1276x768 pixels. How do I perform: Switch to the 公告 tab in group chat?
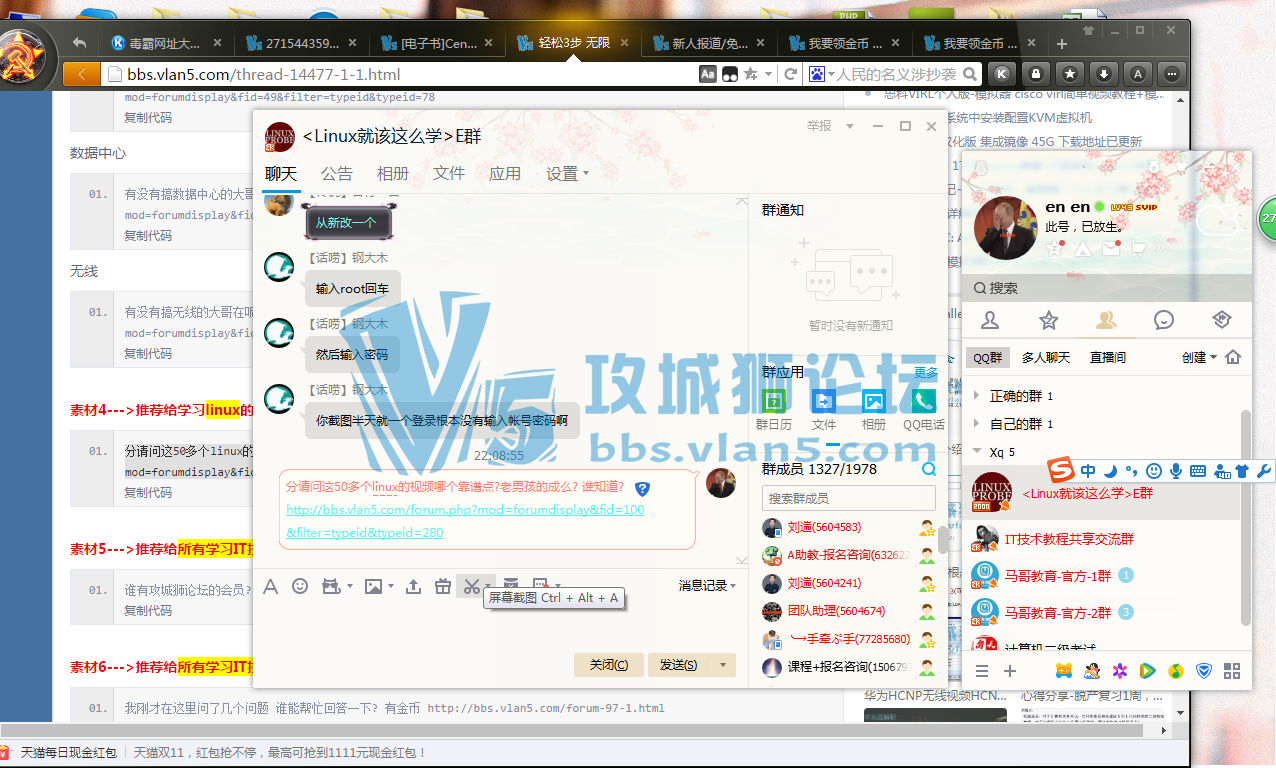337,173
